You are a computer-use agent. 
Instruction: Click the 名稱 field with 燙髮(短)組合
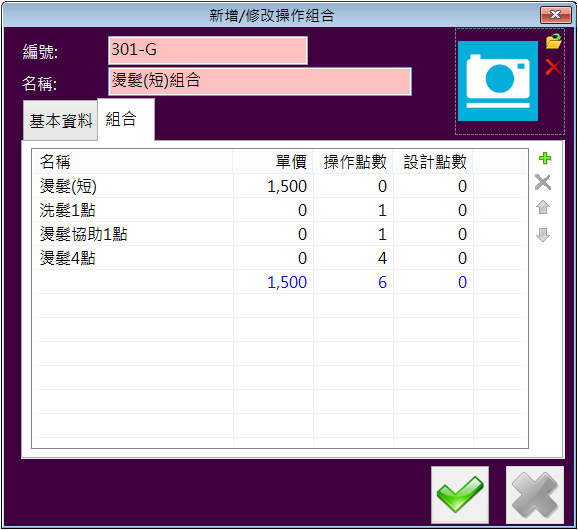tap(260, 81)
